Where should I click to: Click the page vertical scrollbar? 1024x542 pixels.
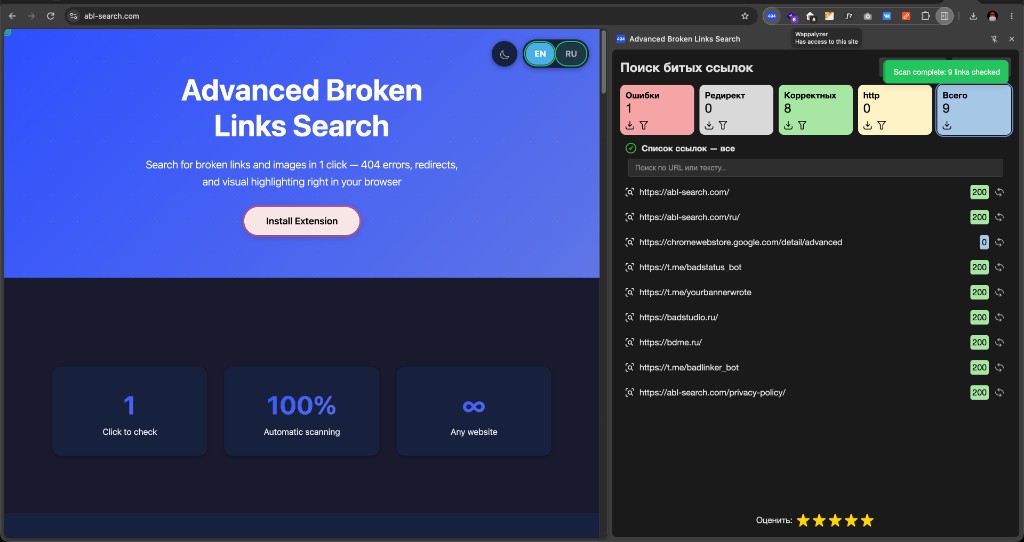603,62
